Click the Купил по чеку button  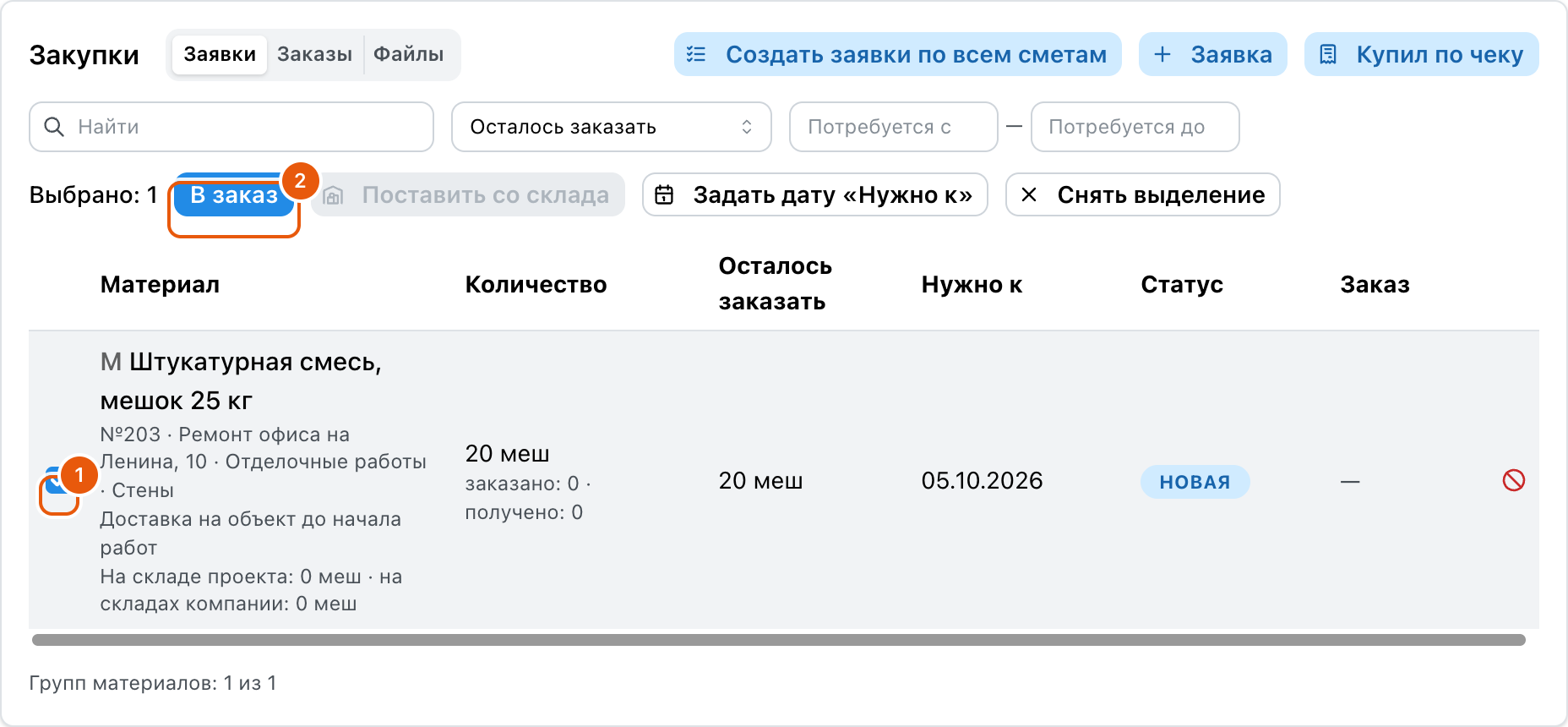click(x=1421, y=54)
